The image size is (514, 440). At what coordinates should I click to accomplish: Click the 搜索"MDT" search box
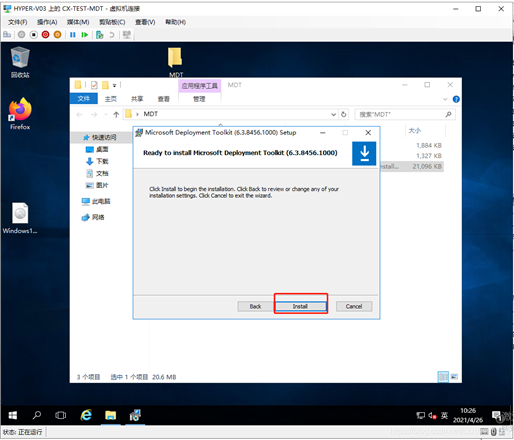405,115
